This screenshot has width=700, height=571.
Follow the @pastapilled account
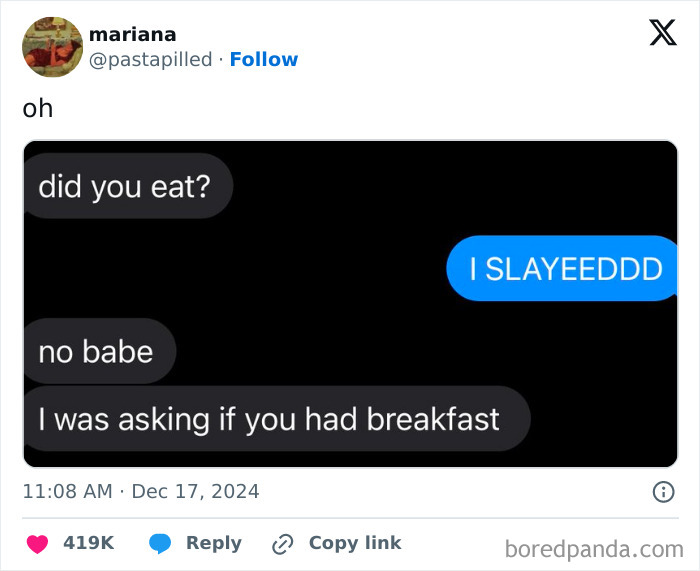(x=263, y=59)
